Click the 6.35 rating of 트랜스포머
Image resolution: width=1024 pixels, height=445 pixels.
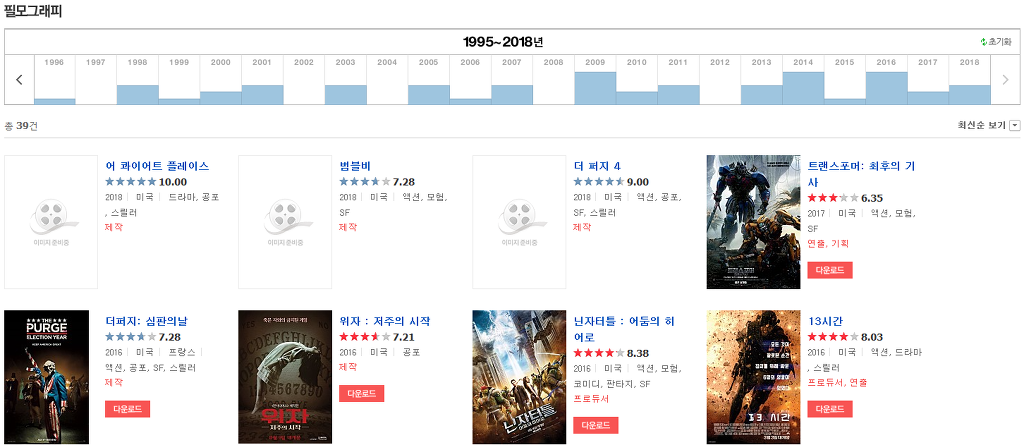pyautogui.click(x=845, y=198)
